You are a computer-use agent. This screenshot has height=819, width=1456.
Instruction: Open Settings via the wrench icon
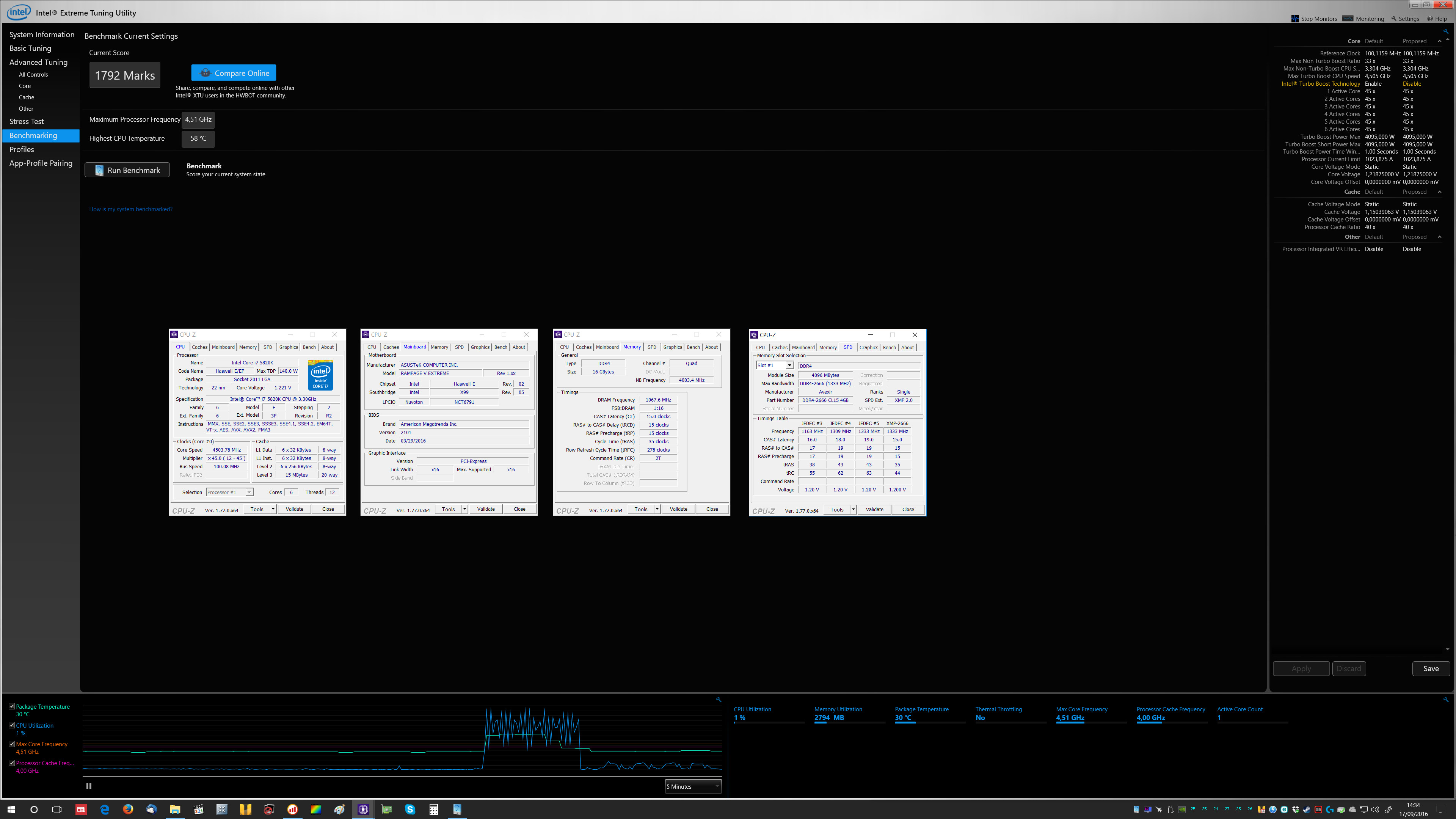tap(1394, 19)
